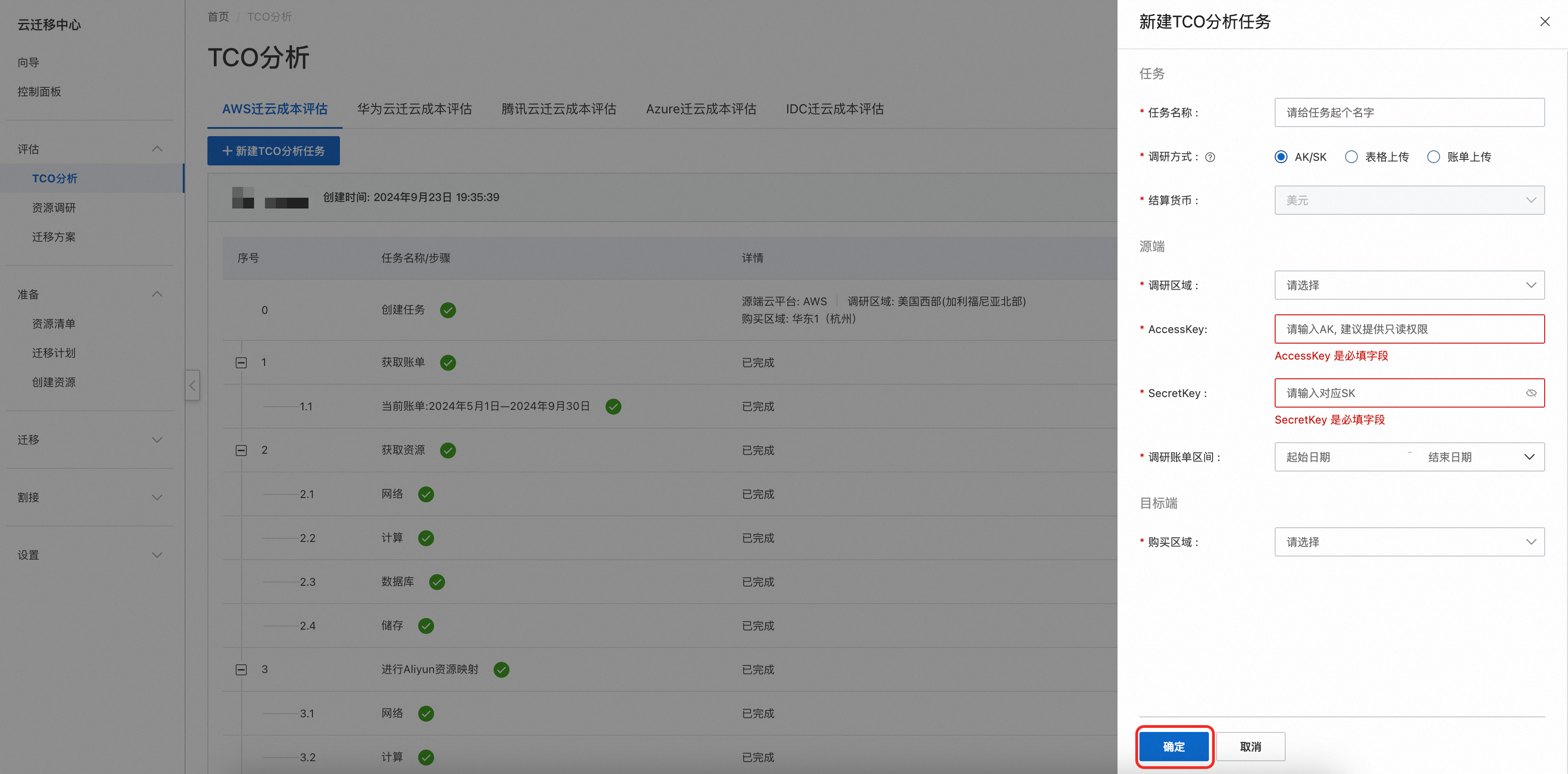Click the help icon next to 调研方式
This screenshot has width=1568, height=774.
coord(1210,157)
